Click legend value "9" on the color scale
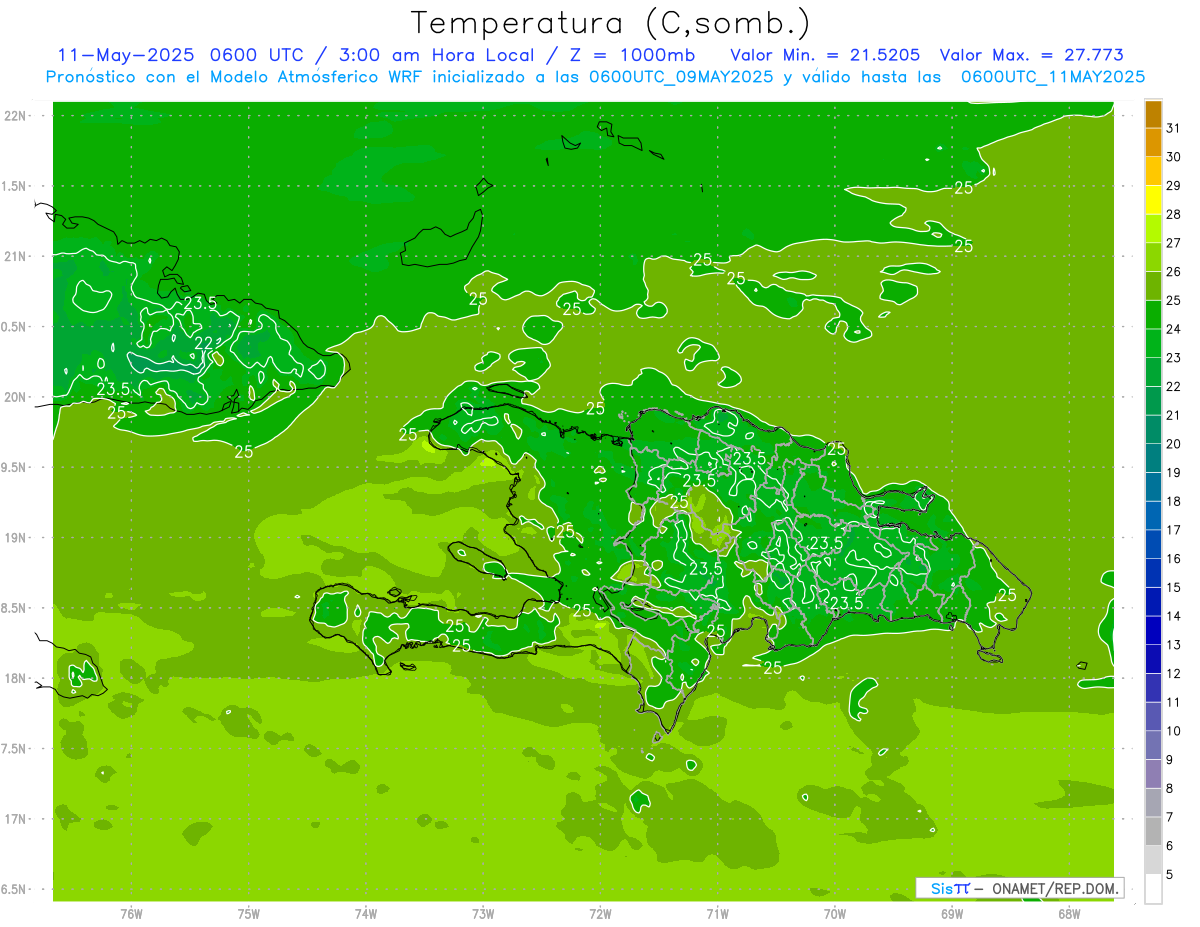Screen dimensions: 1200x927 pos(1170,760)
